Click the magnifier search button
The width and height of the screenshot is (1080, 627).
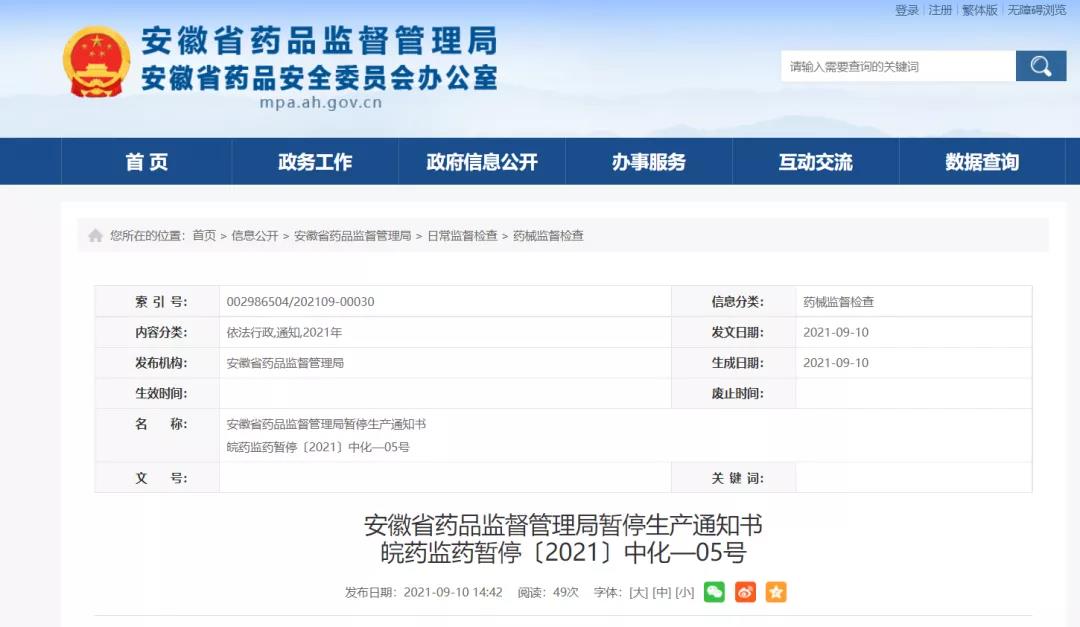click(1041, 67)
